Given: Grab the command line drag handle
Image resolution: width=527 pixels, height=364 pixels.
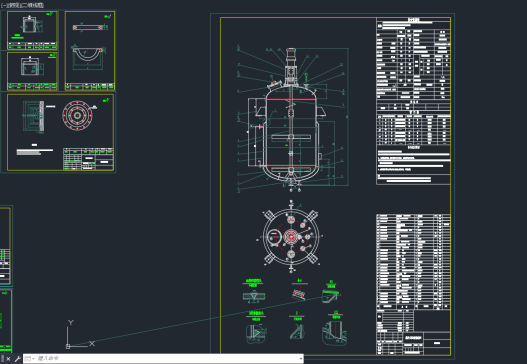Looking at the screenshot, I should tap(2, 359).
